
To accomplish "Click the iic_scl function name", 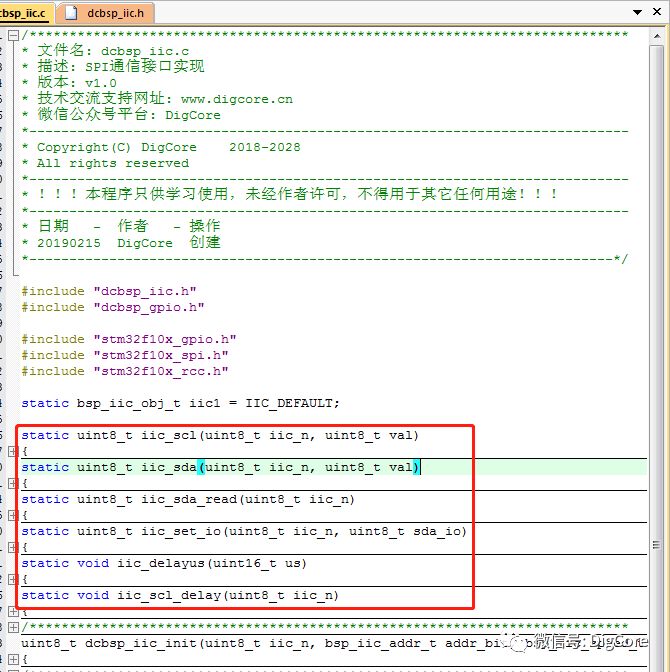I will click(168, 435).
